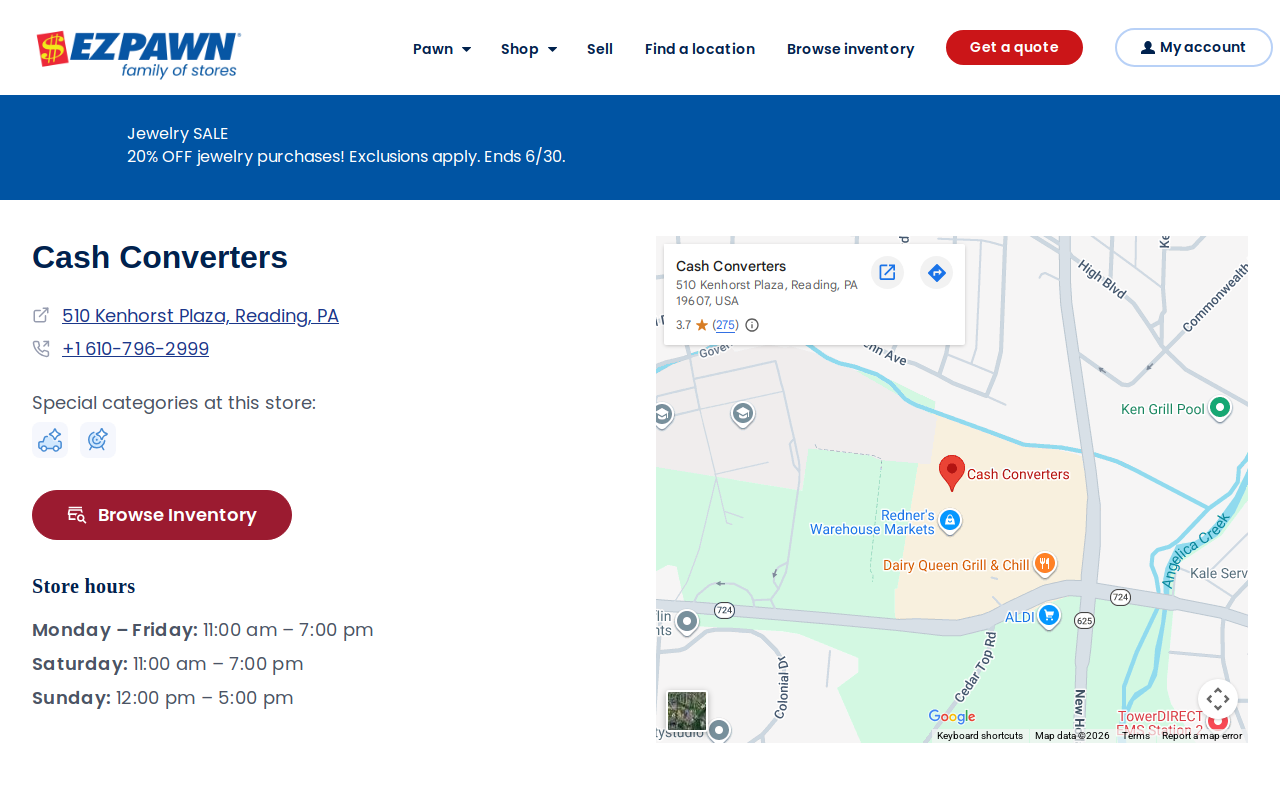Viewport: 1280px width, 800px height.
Task: Click the Jewelry SALE banner text
Action: 178,133
